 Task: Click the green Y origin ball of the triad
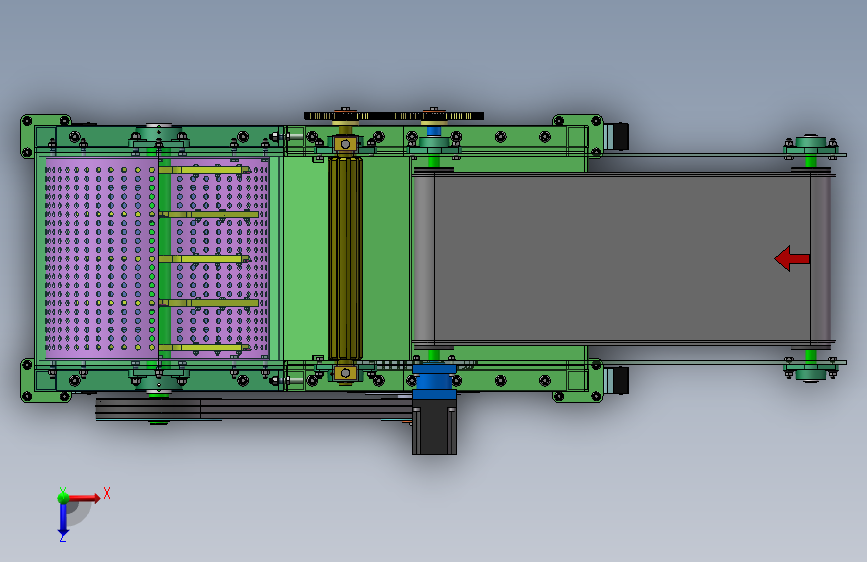(x=64, y=497)
